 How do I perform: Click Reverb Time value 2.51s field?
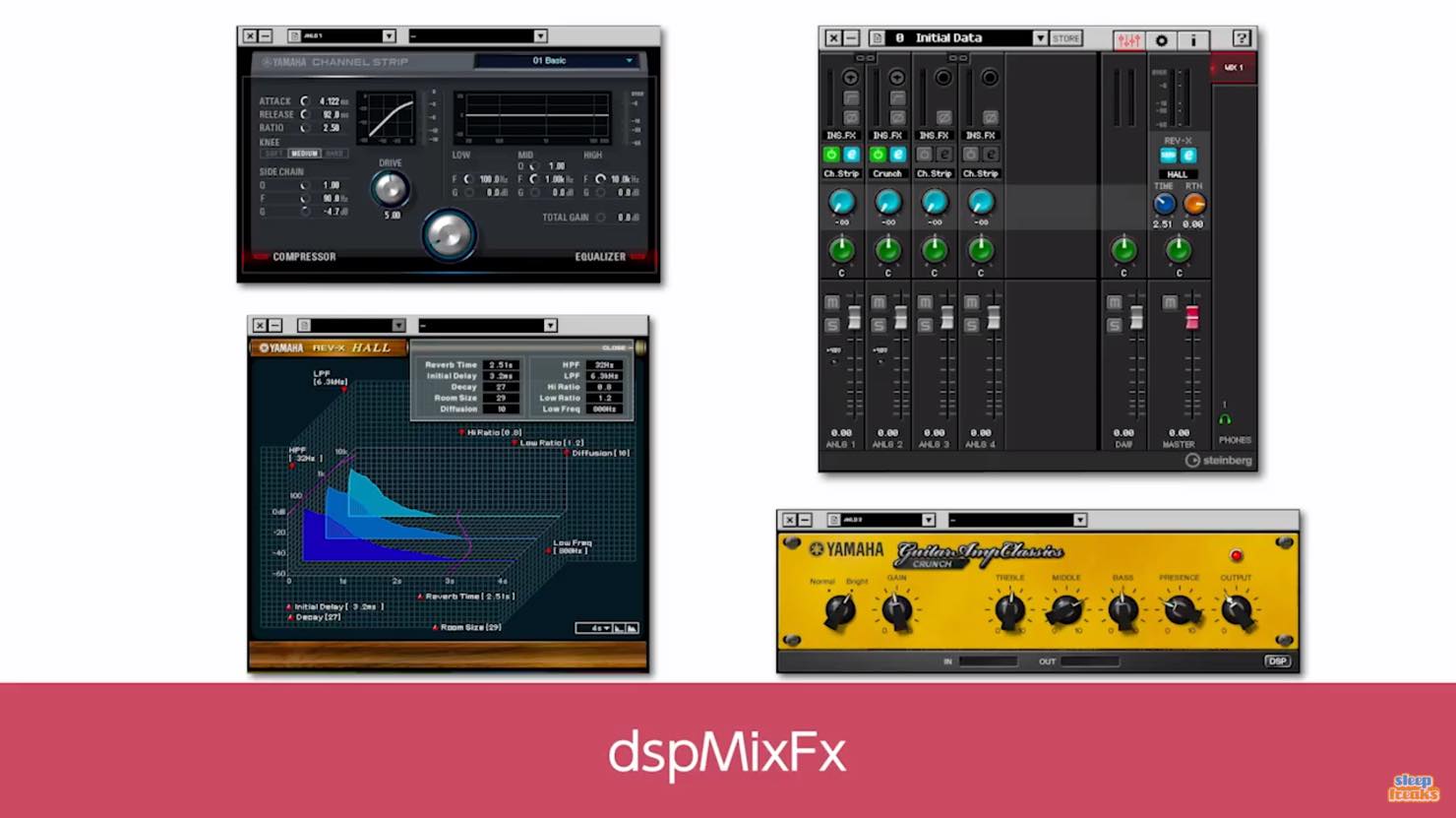(x=502, y=364)
